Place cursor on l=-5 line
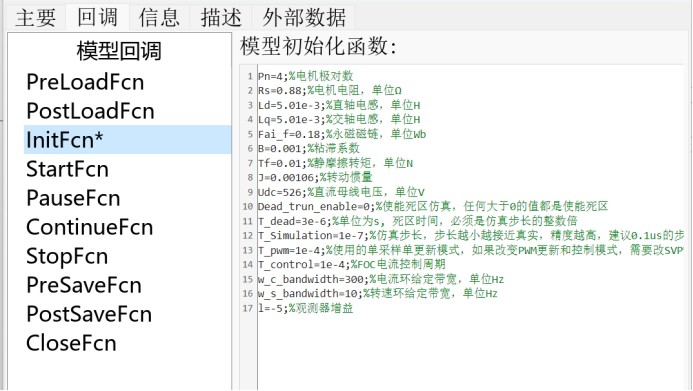 tap(305, 308)
